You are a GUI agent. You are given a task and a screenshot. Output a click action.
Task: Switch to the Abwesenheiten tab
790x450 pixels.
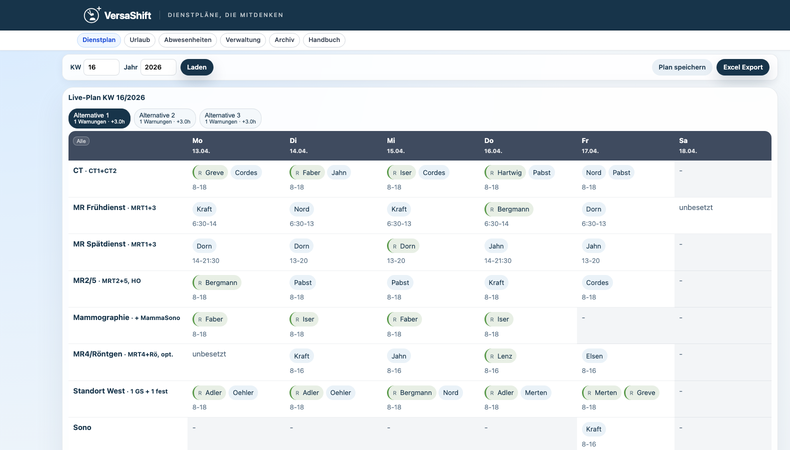pyautogui.click(x=187, y=40)
